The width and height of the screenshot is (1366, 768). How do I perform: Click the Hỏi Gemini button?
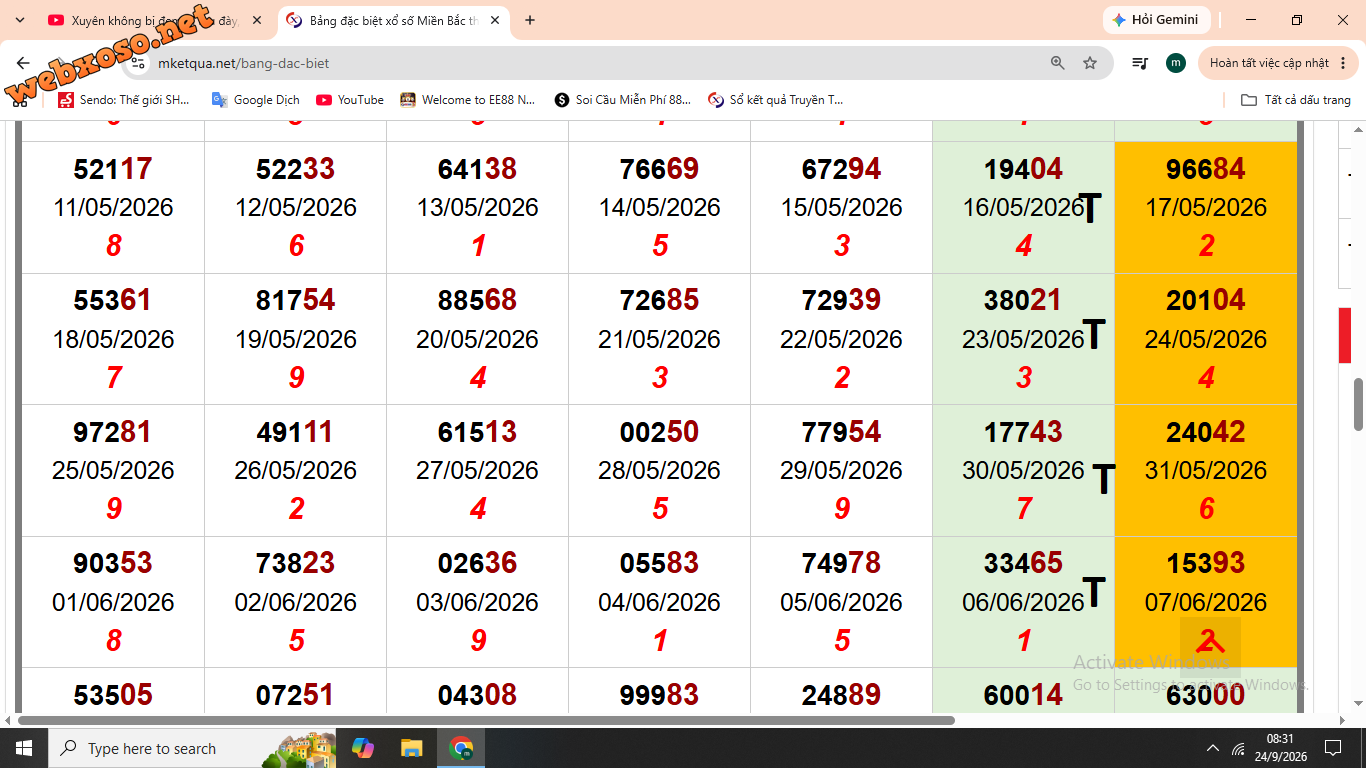[1157, 20]
